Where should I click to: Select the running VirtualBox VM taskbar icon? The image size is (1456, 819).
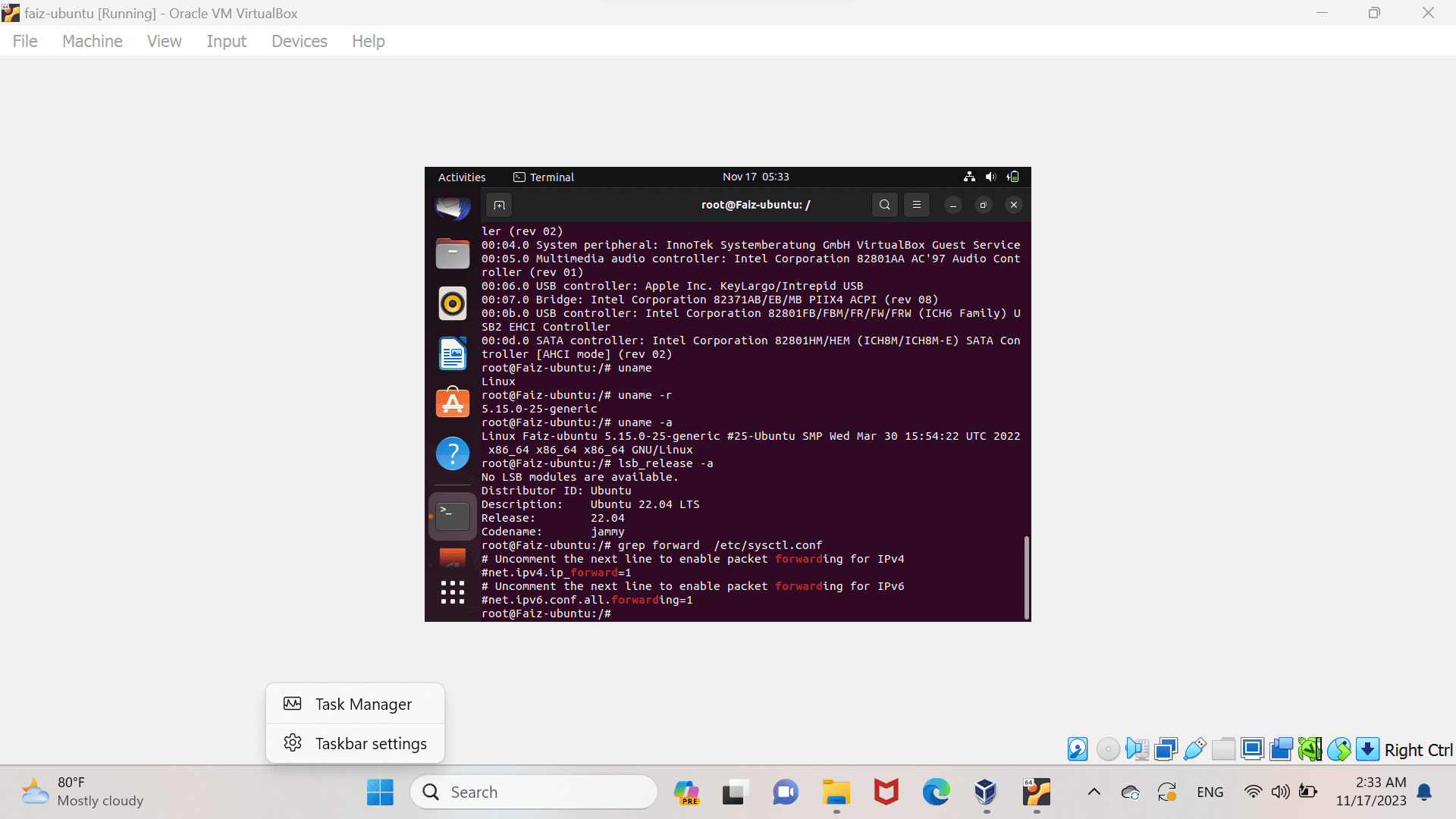coord(1036,792)
